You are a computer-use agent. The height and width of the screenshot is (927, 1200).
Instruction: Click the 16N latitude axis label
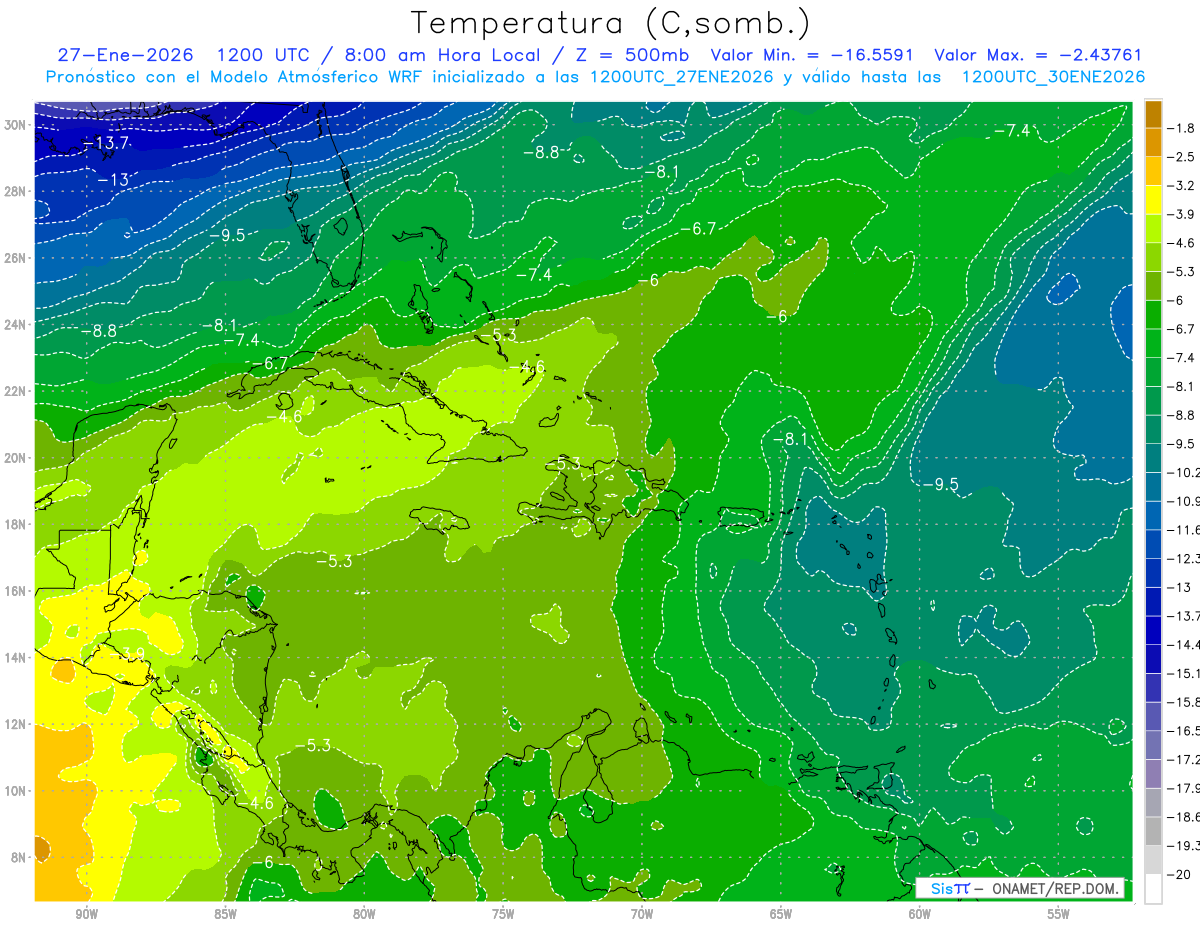pos(15,591)
